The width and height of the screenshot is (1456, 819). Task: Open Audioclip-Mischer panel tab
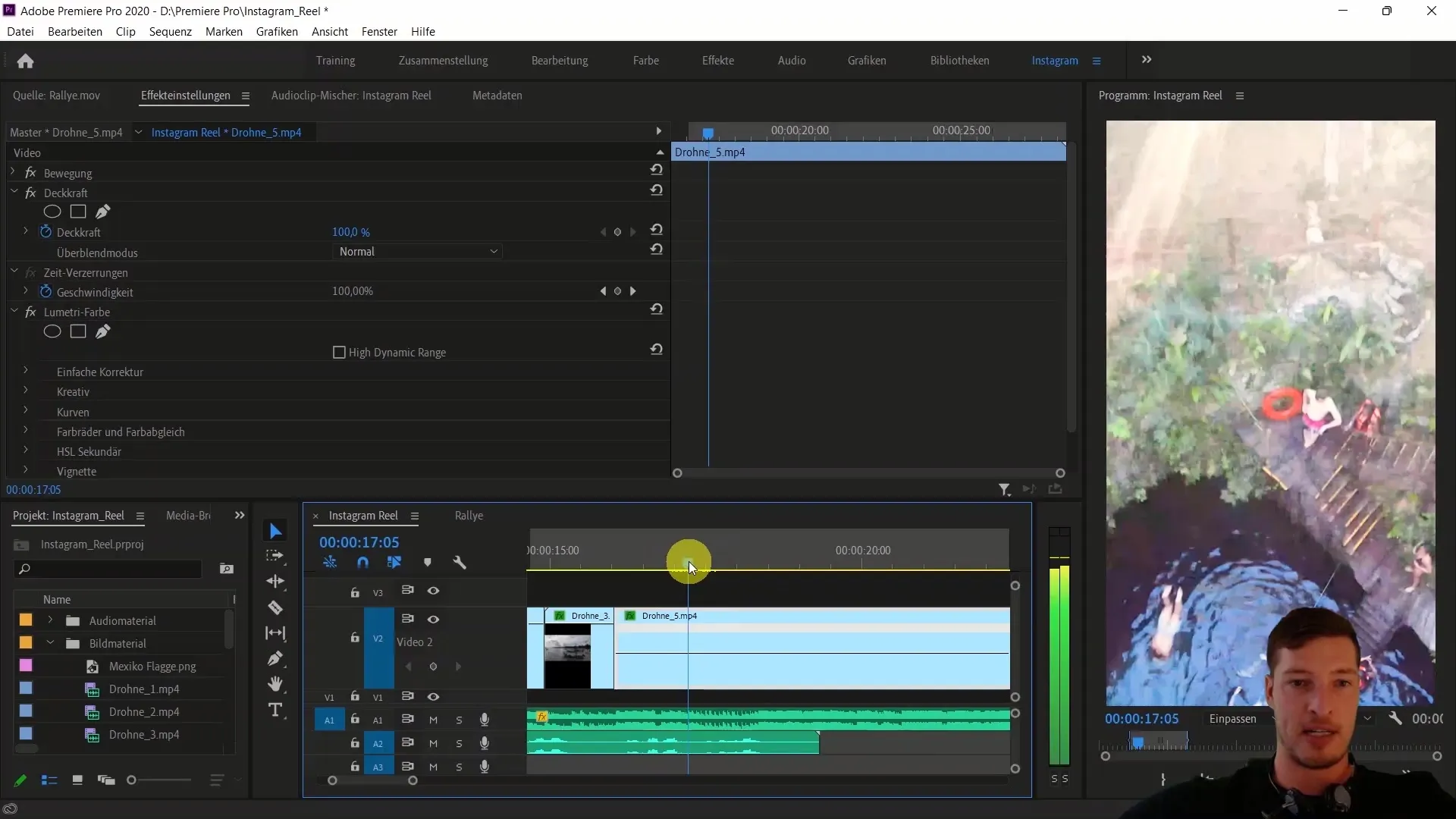click(351, 96)
